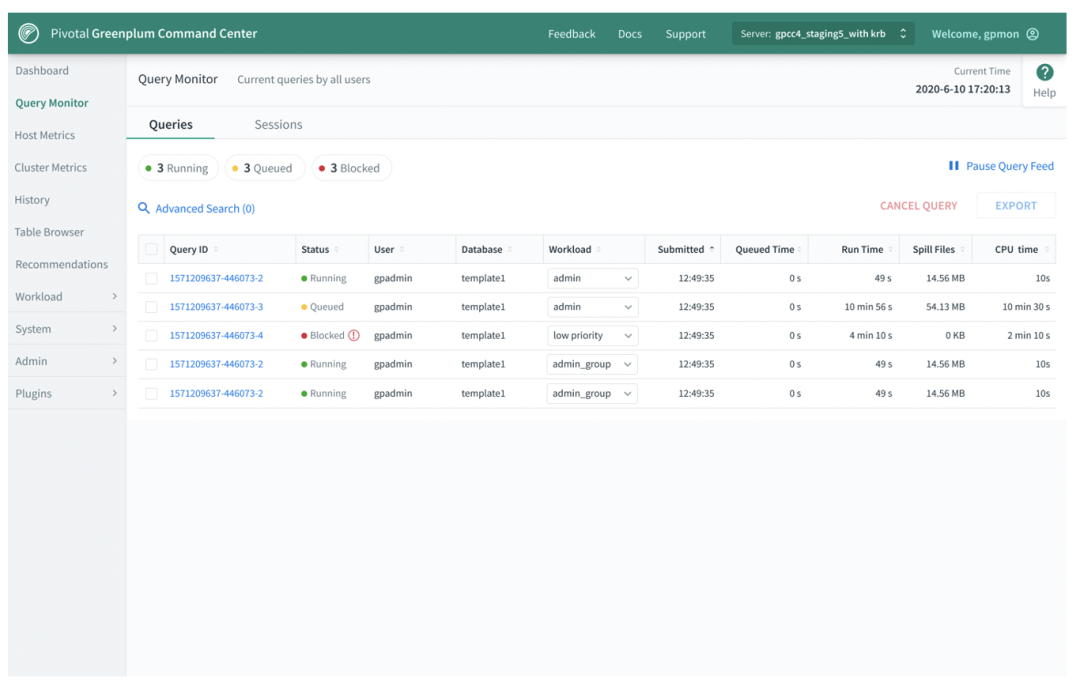Expand the Plugins sidebar menu

[x=66, y=393]
